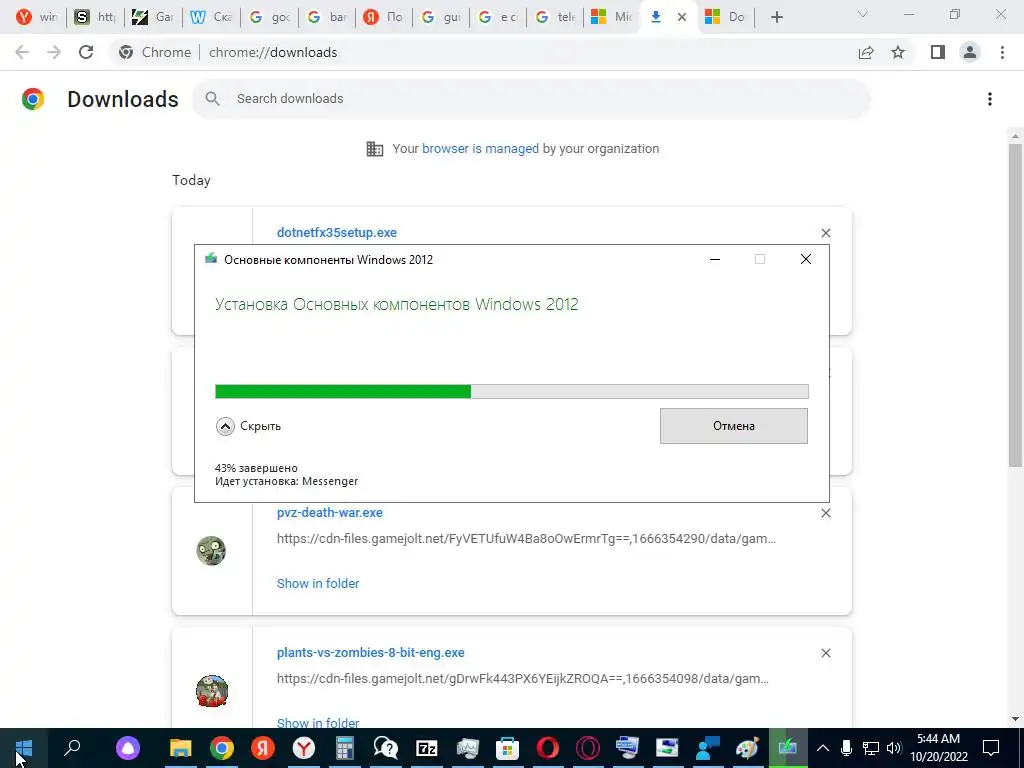This screenshot has width=1024, height=768.
Task: Show pvz-death-war.exe in folder
Action: click(318, 583)
